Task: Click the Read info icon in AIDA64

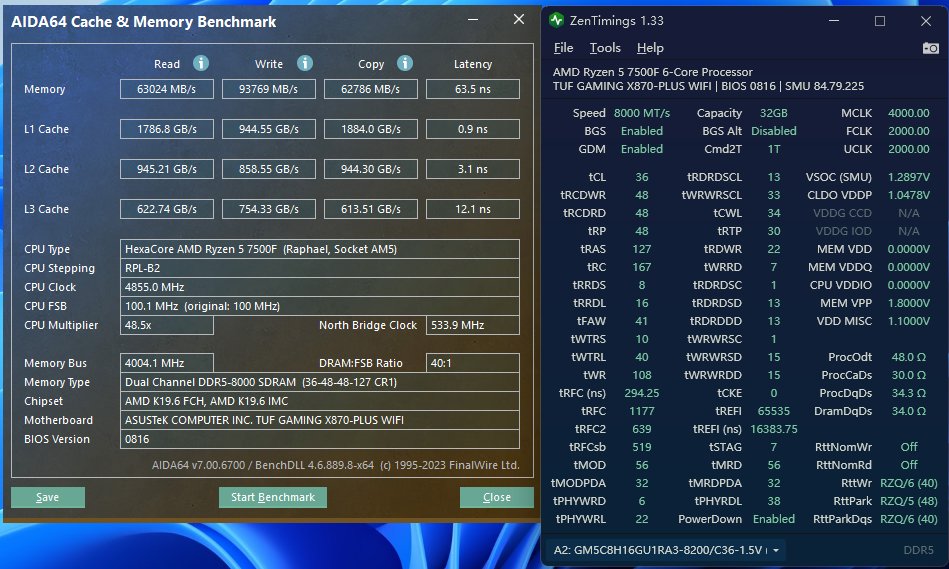Action: (201, 63)
